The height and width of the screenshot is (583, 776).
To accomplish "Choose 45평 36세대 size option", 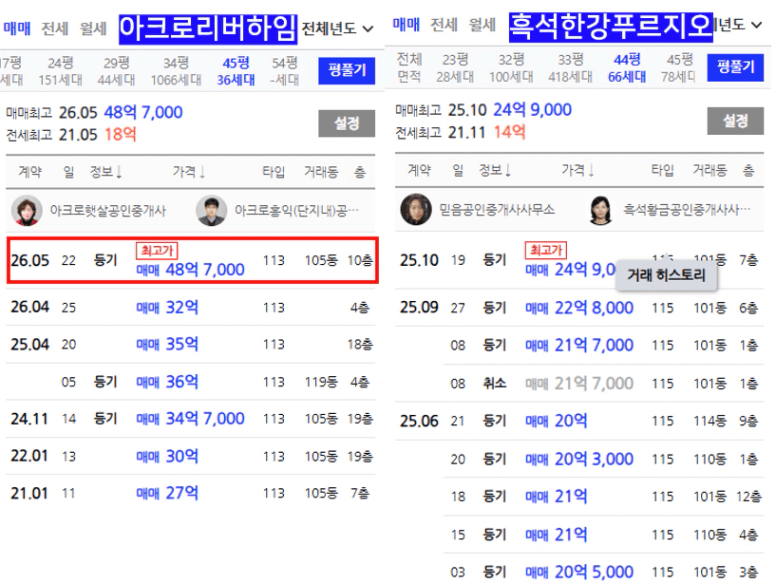I will [236, 71].
